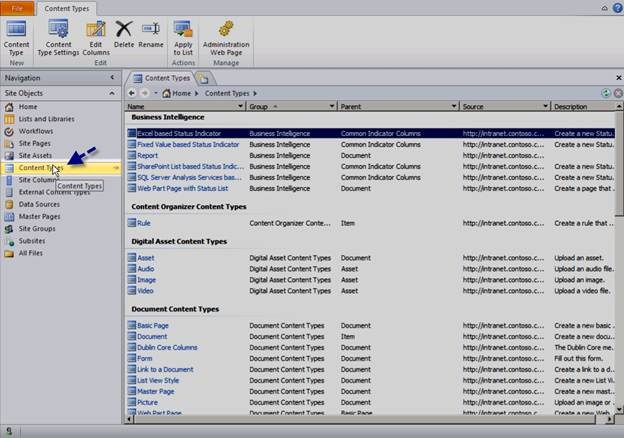Open Site Groups in navigation
Screen dimensions: 624x438
click(x=37, y=229)
